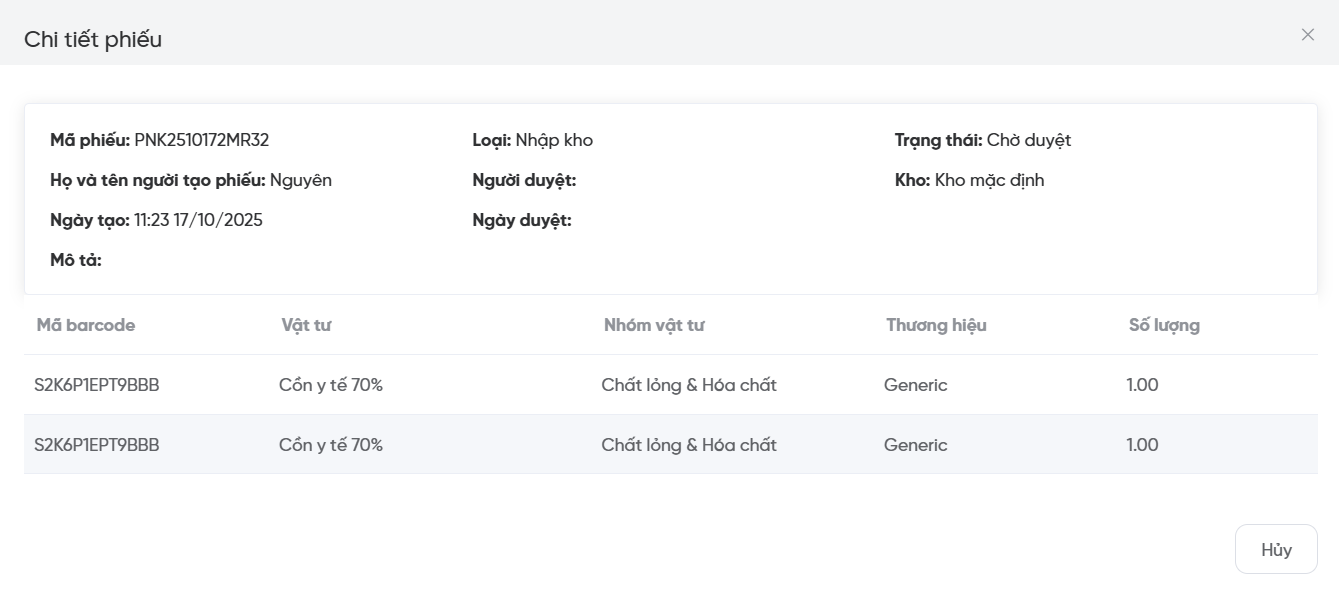Select barcode S2K6P1EPT9BBB in the first row

tap(97, 385)
